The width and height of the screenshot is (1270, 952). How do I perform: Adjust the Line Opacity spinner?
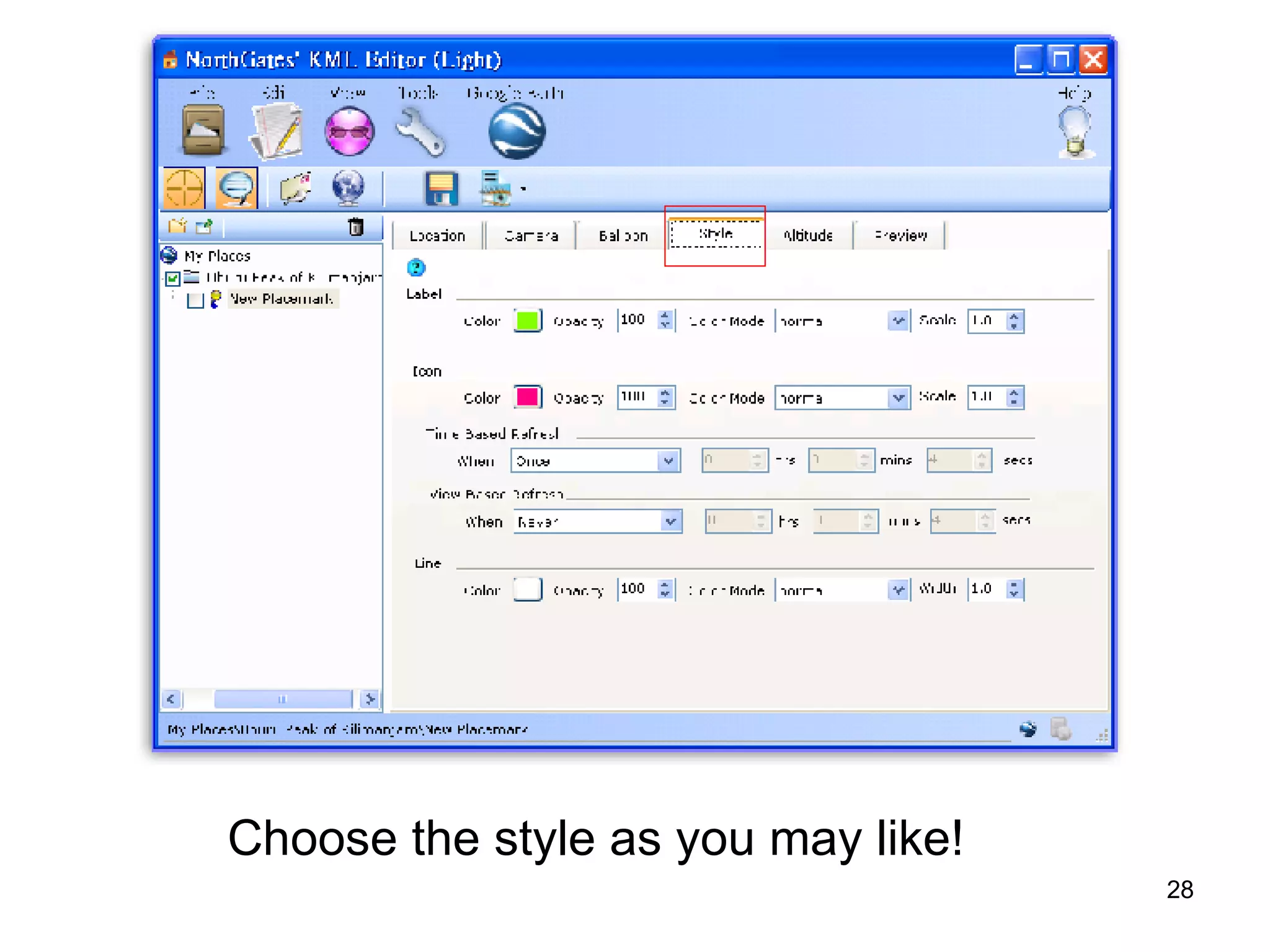click(x=665, y=589)
